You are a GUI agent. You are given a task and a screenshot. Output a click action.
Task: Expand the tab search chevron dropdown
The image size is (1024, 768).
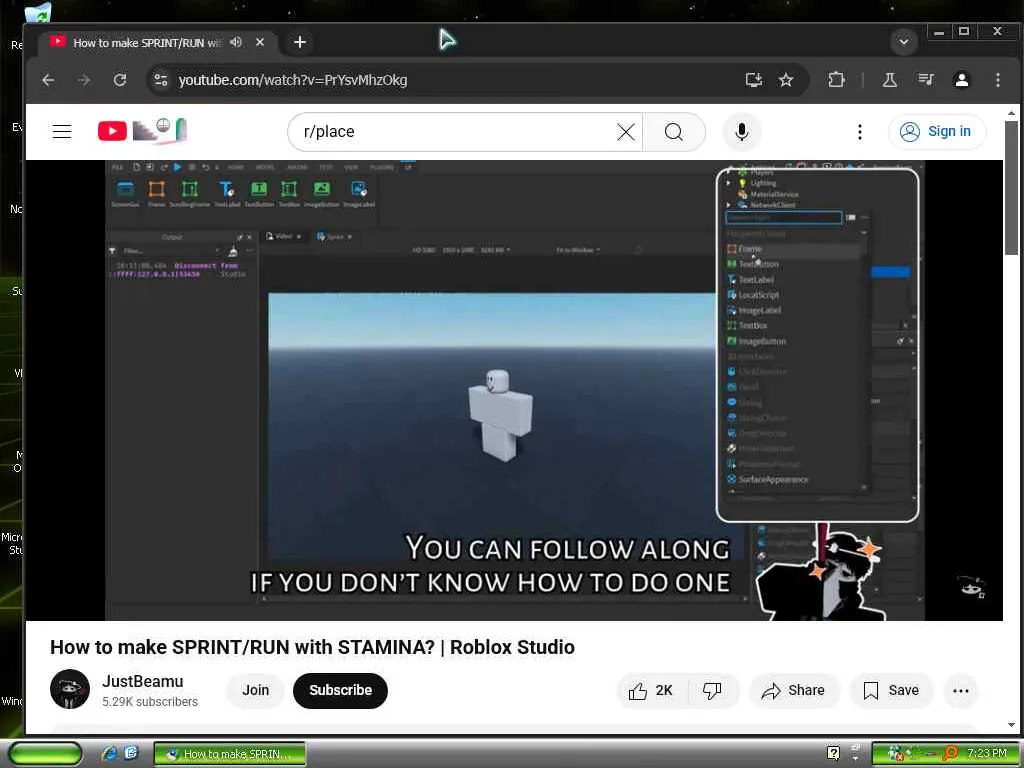[904, 42]
